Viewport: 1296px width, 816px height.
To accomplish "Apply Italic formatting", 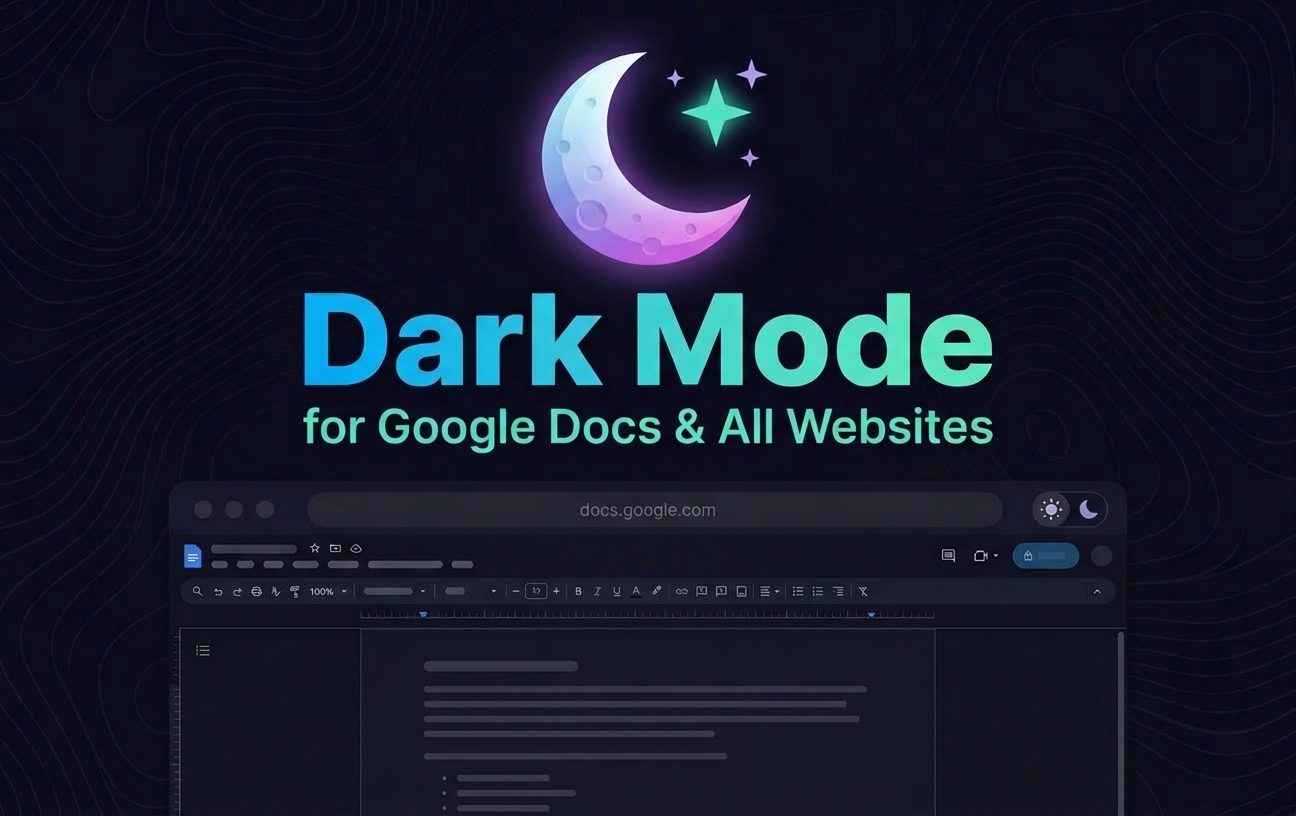I will [597, 590].
